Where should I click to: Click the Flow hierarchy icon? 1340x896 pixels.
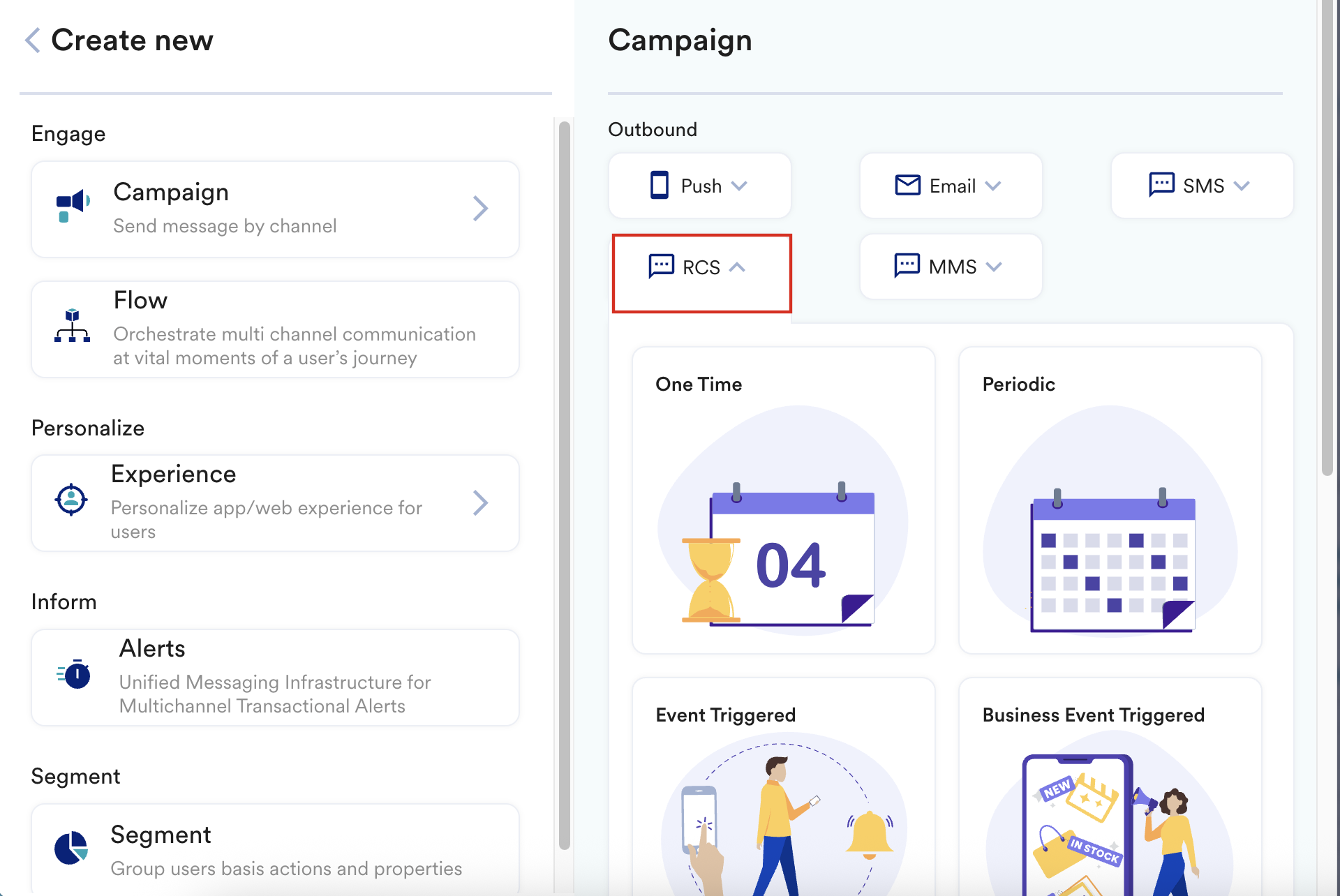72,326
